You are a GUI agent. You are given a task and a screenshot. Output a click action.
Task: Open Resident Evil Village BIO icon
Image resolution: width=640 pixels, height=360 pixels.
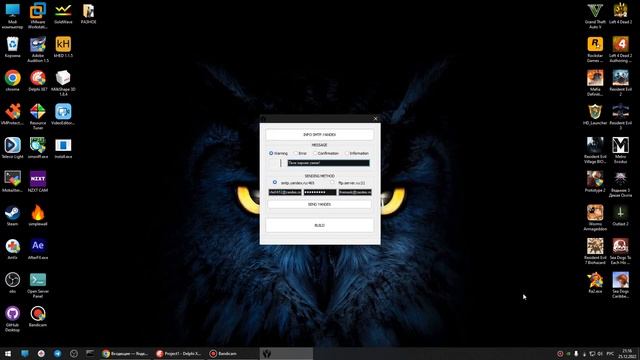coord(595,150)
